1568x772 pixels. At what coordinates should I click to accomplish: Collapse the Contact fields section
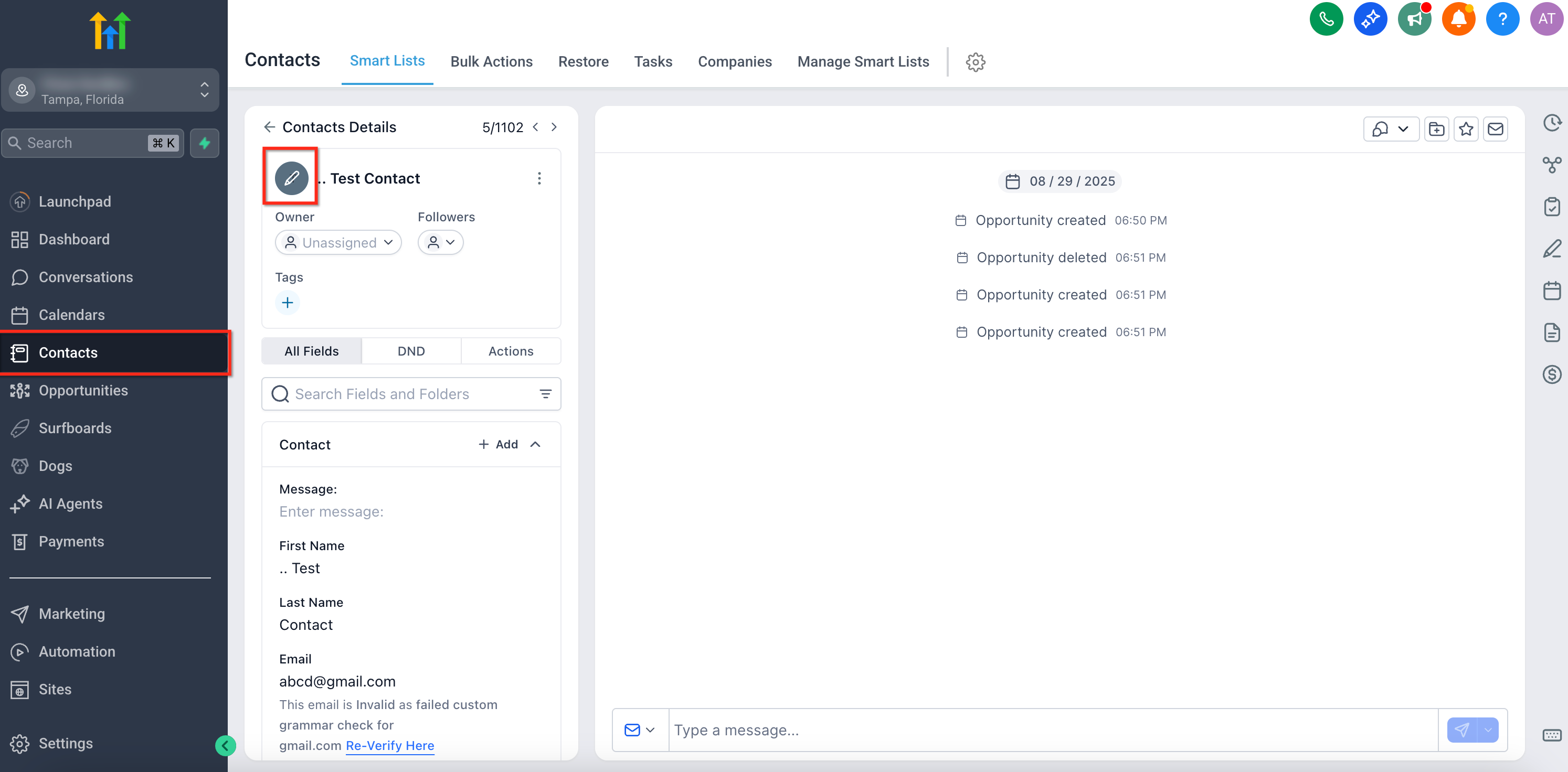tap(535, 444)
